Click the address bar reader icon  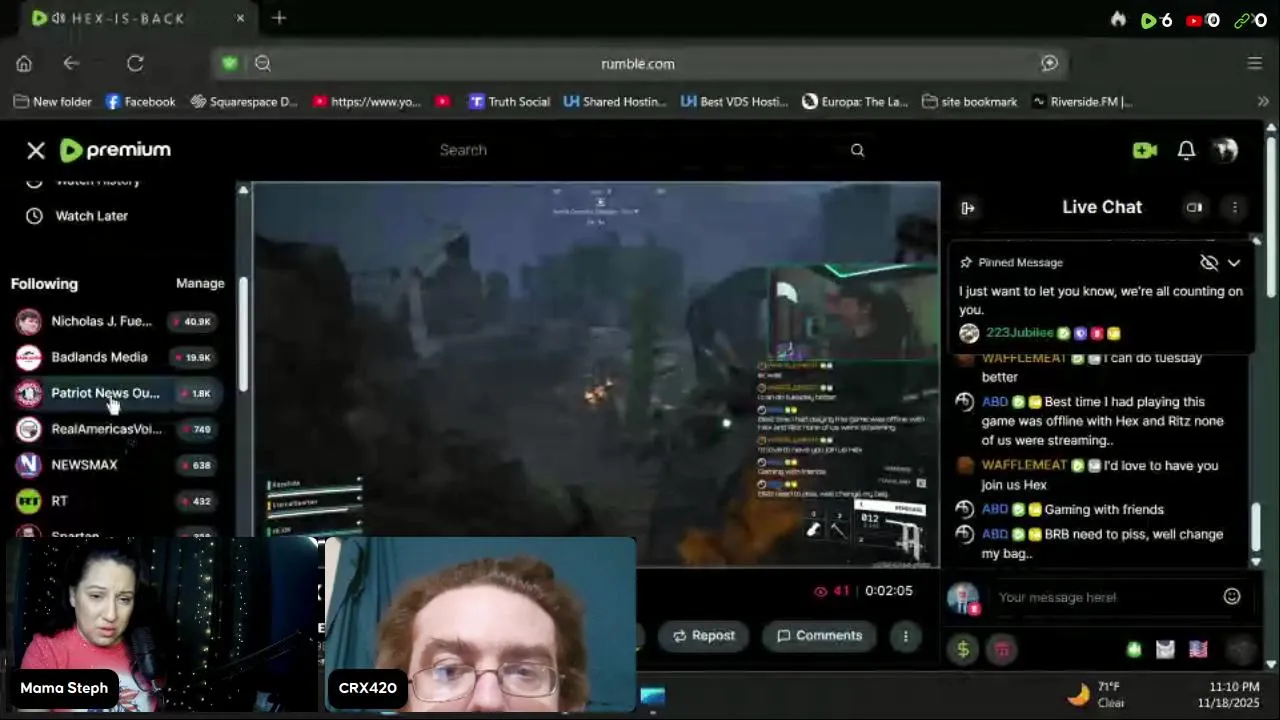tap(1049, 63)
